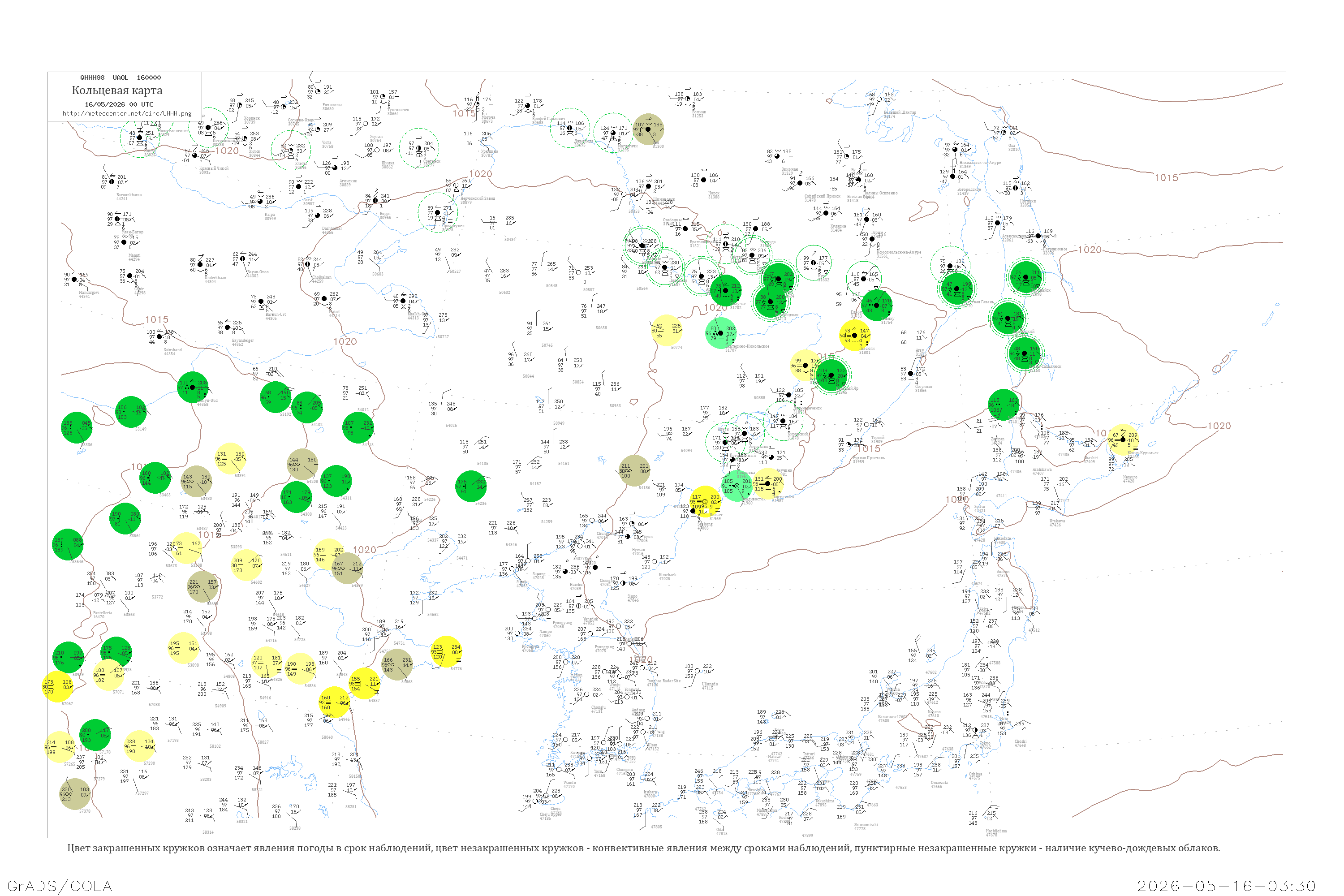This screenshot has height=896, width=1344.
Task: Click the "Богородское 31439" station label
Action: pyautogui.click(x=969, y=191)
